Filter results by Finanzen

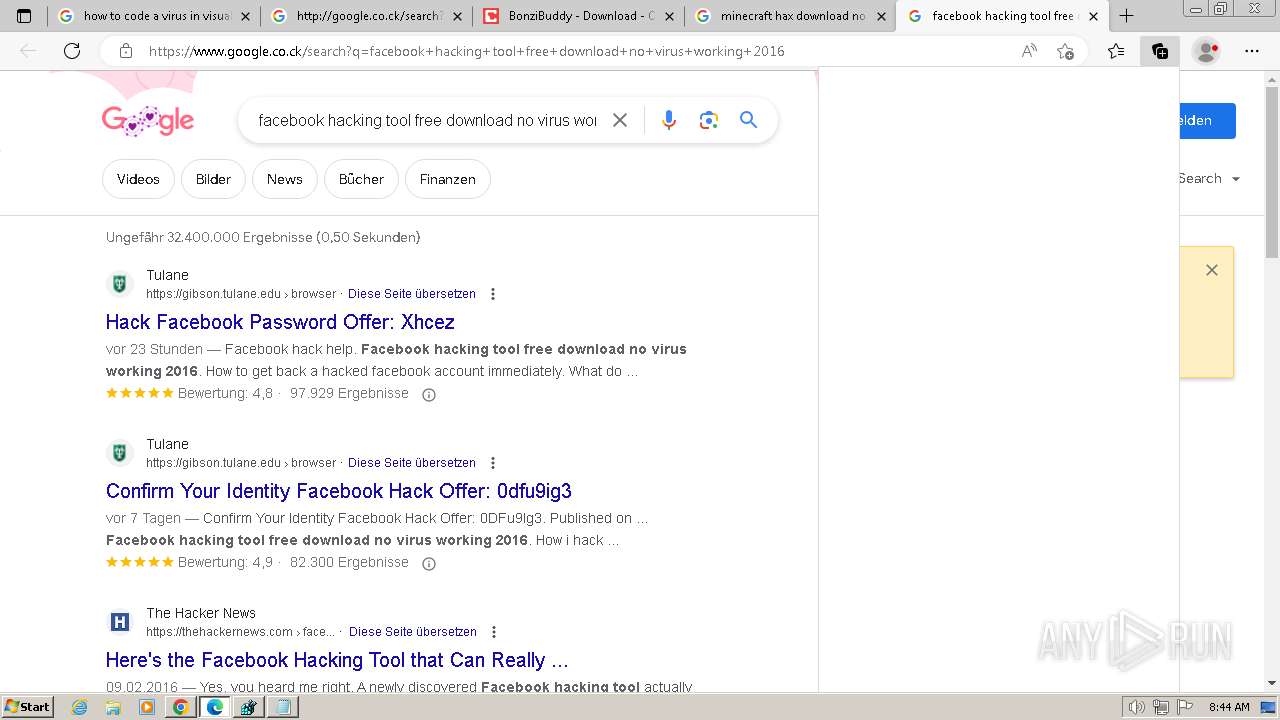[447, 179]
